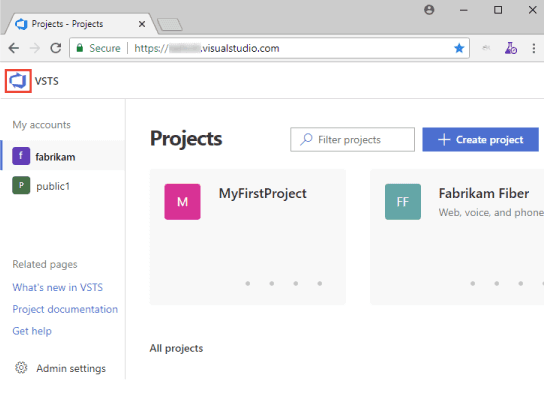Select the green public1 account avatar

[21, 185]
